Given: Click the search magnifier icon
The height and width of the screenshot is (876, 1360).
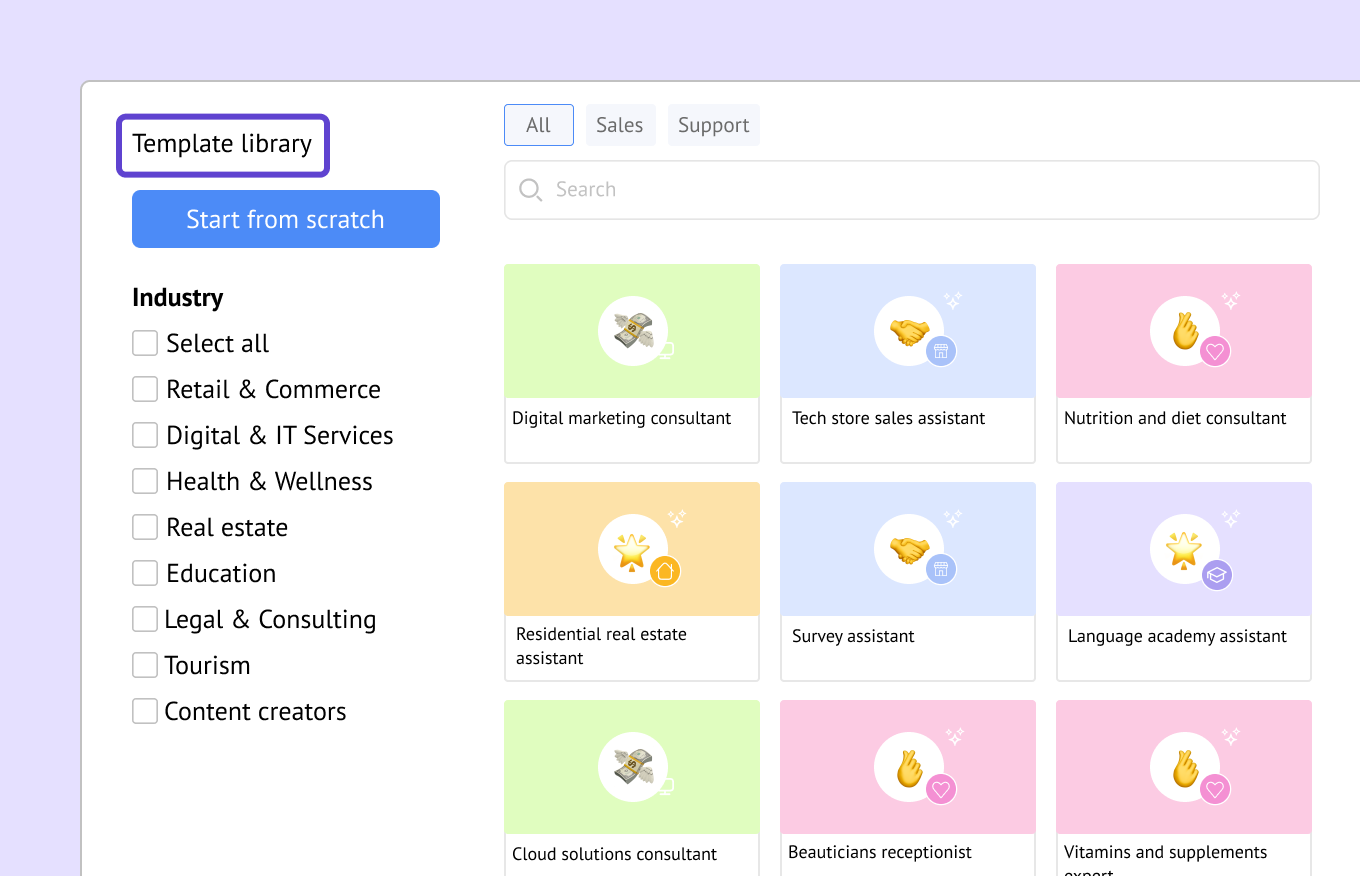Looking at the screenshot, I should 531,190.
